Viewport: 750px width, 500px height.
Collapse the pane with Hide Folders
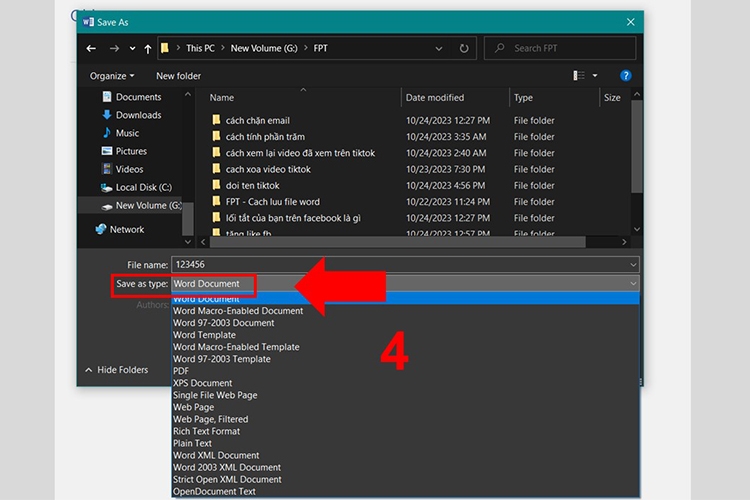116,370
